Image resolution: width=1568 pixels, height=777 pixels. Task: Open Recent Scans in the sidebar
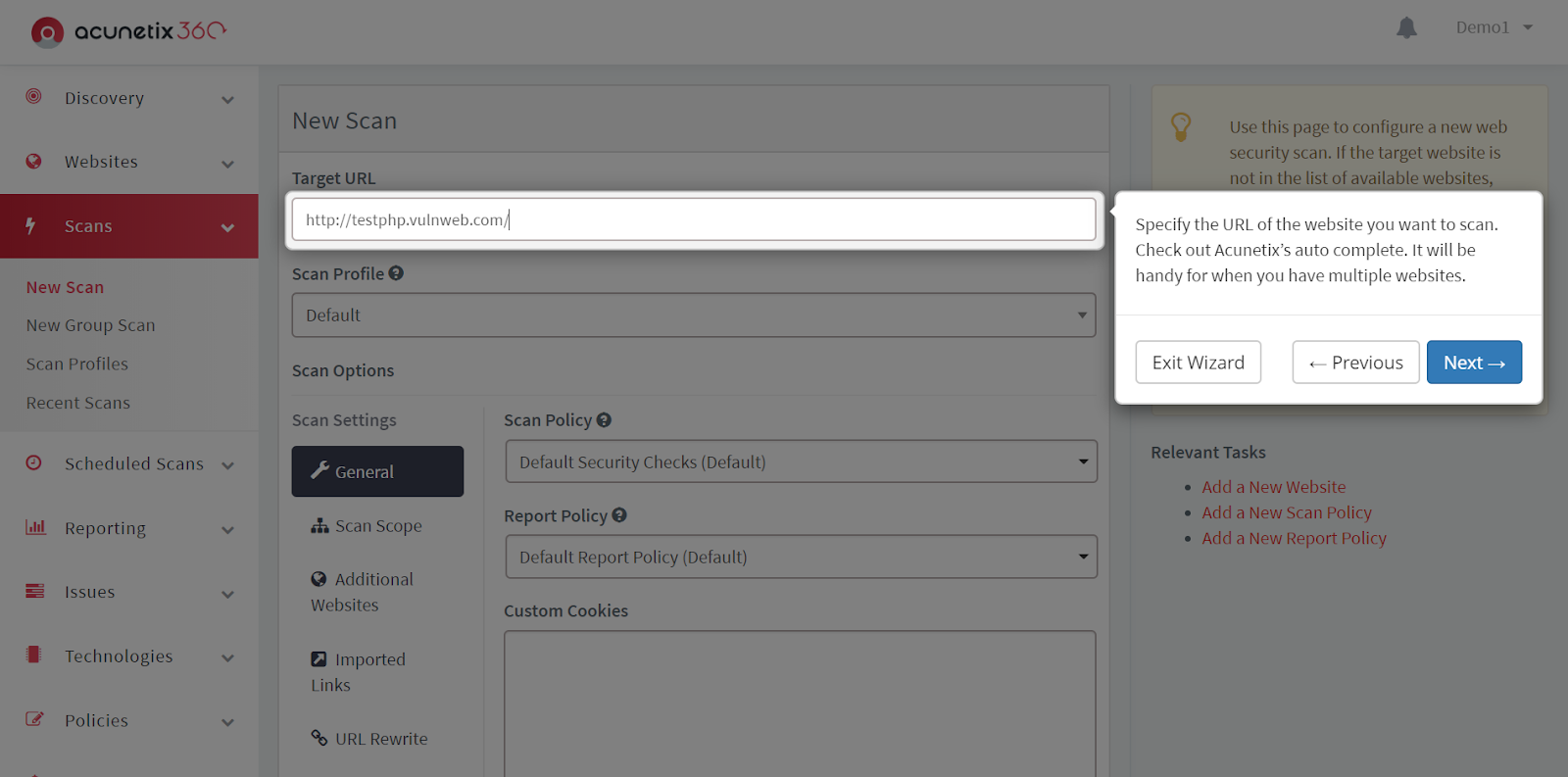77,403
